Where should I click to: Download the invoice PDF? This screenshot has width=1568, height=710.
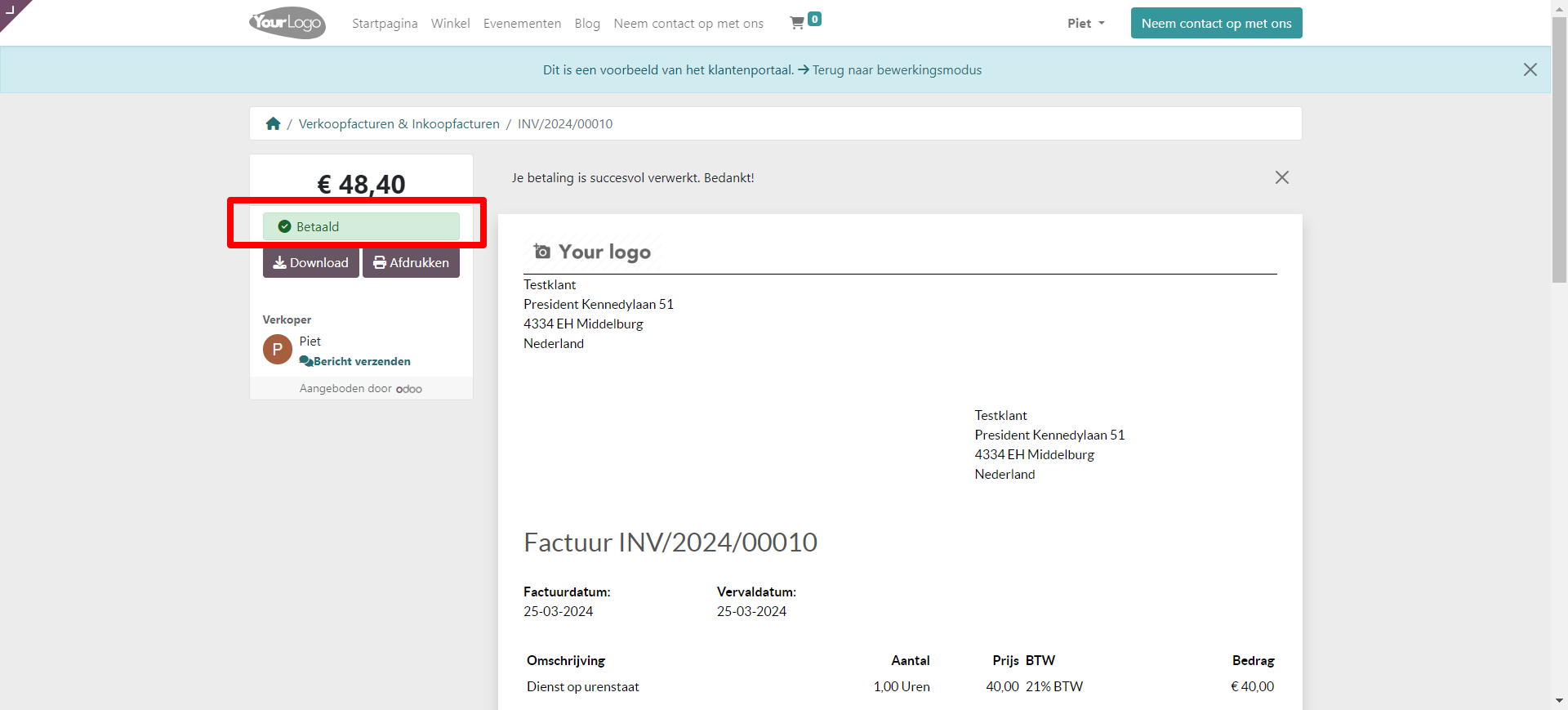(x=310, y=262)
